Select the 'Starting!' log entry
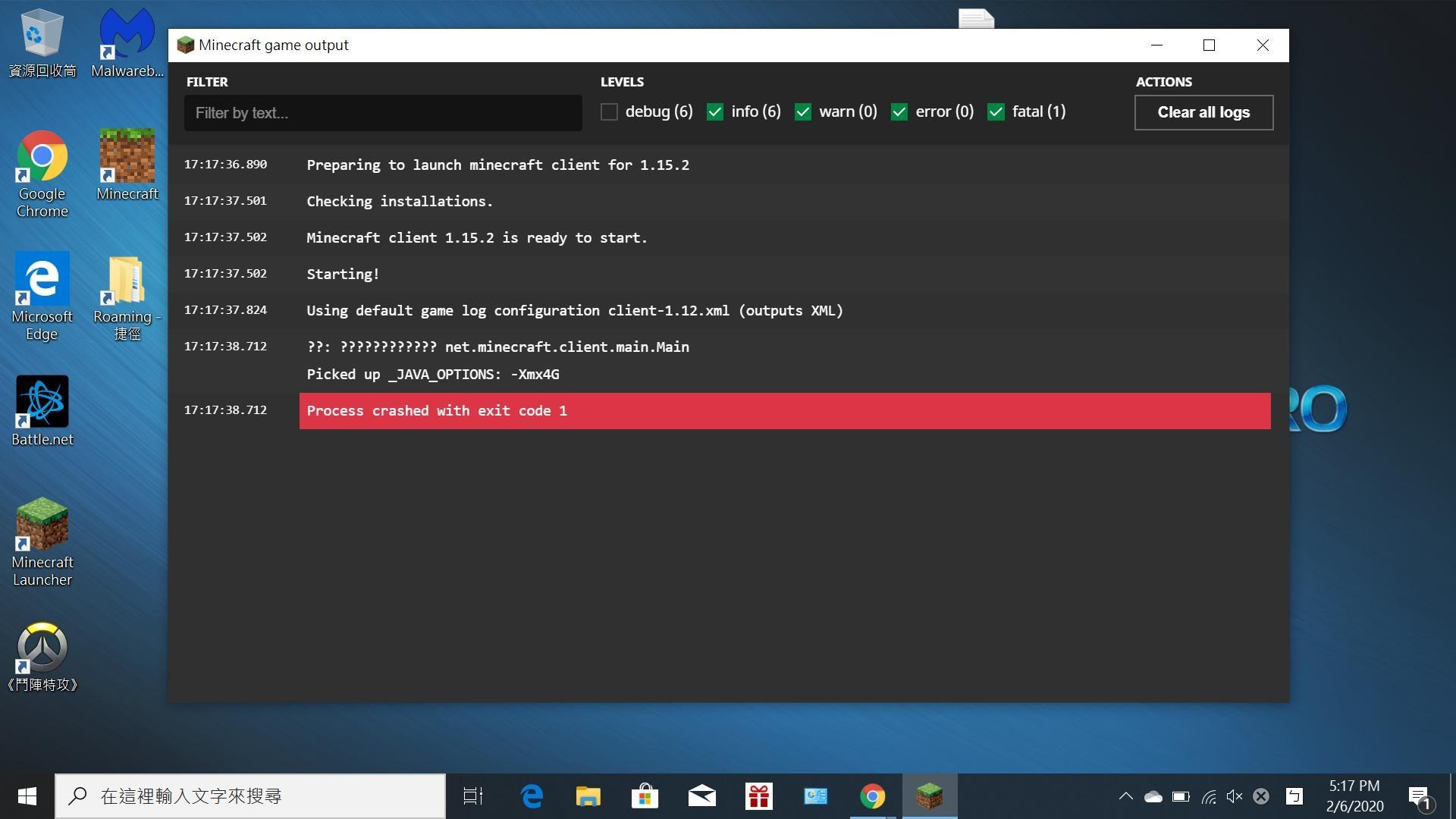1456x819 pixels. tap(343, 275)
